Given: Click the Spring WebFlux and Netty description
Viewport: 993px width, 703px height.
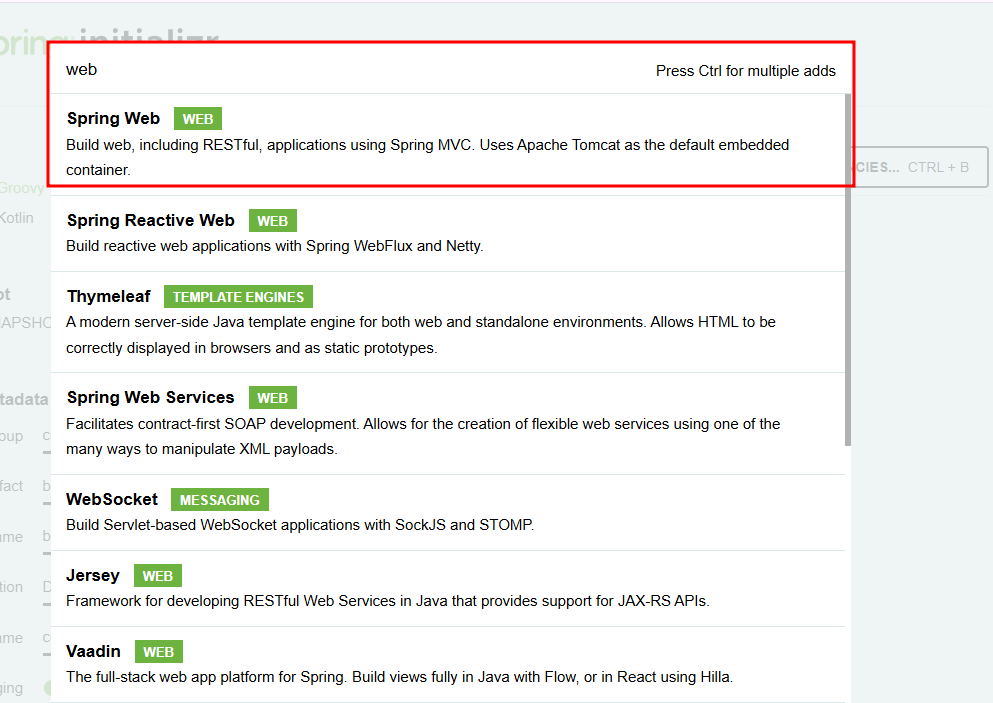Looking at the screenshot, I should pyautogui.click(x=274, y=246).
